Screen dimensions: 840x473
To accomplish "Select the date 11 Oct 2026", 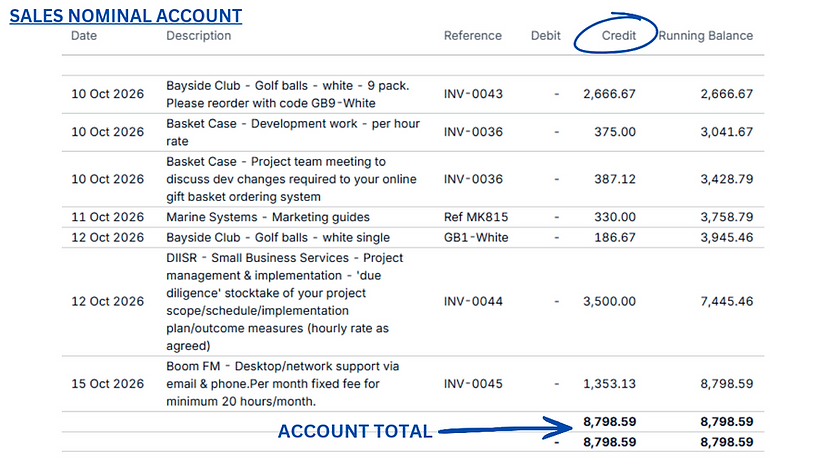I will point(108,217).
